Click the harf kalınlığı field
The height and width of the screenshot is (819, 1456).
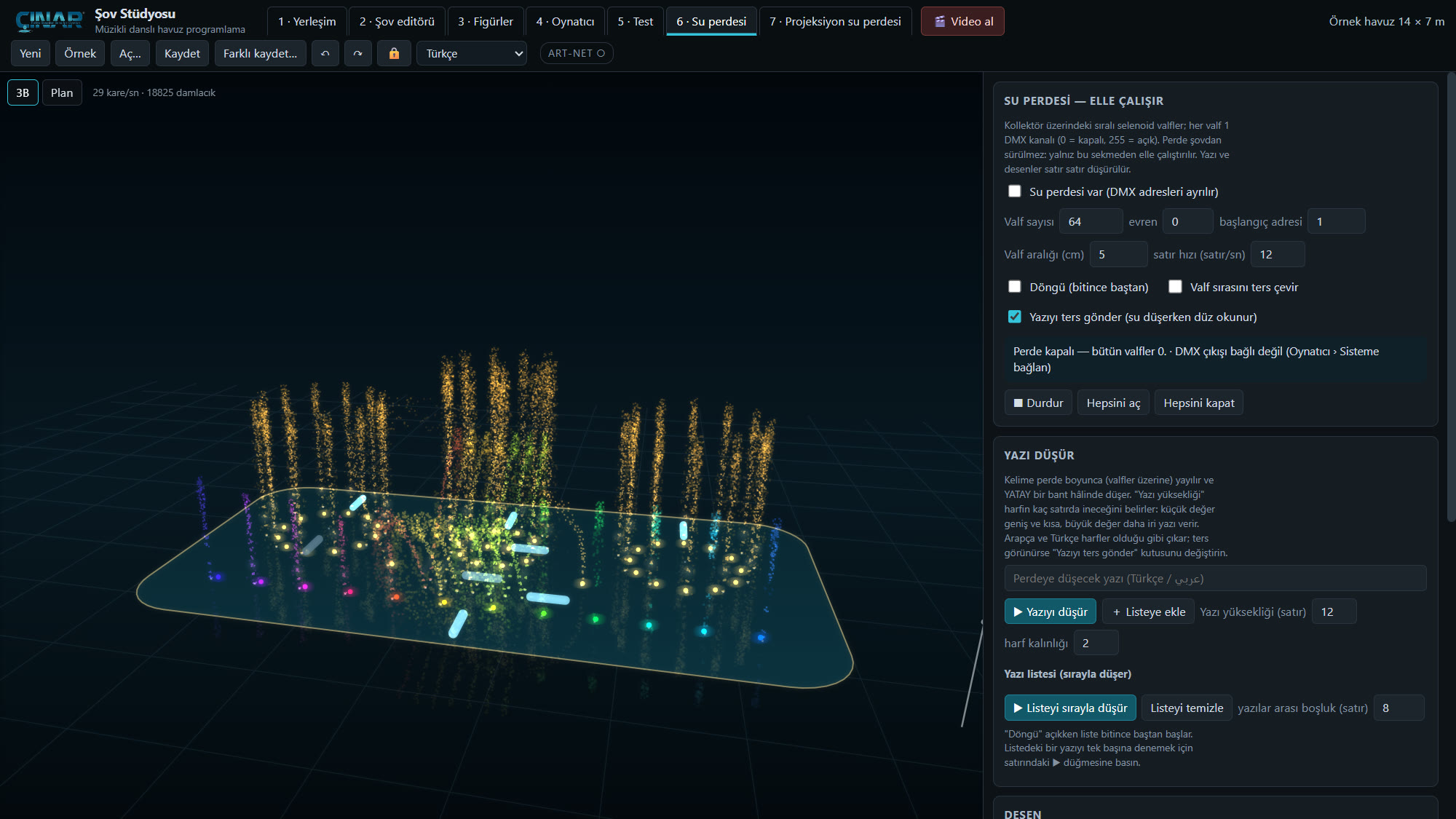(1096, 643)
